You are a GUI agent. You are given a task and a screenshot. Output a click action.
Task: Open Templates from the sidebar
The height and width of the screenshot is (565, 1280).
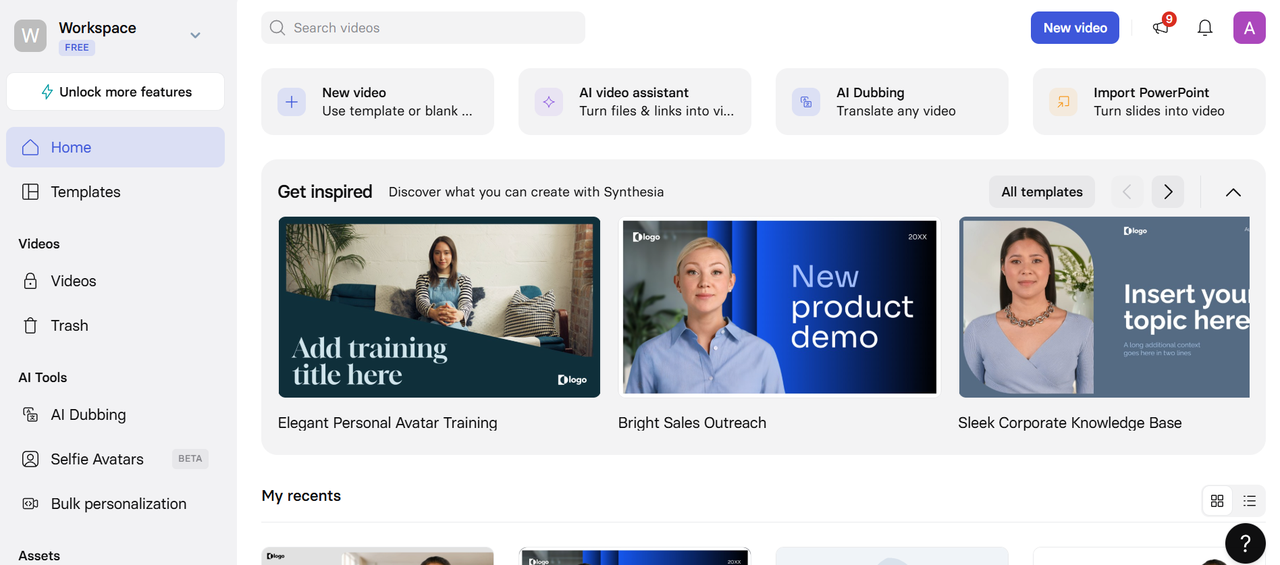tap(116, 192)
